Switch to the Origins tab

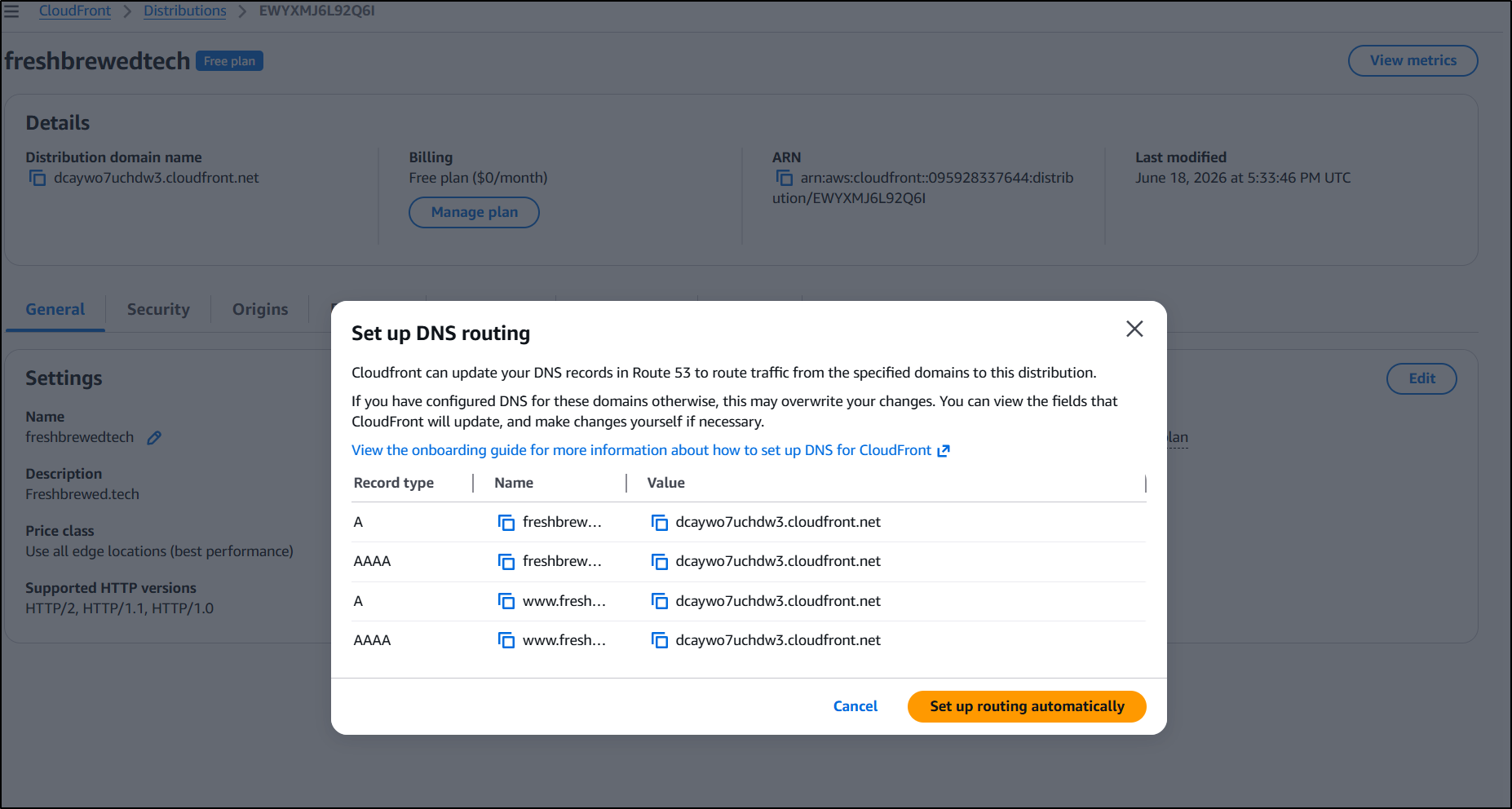tap(260, 310)
